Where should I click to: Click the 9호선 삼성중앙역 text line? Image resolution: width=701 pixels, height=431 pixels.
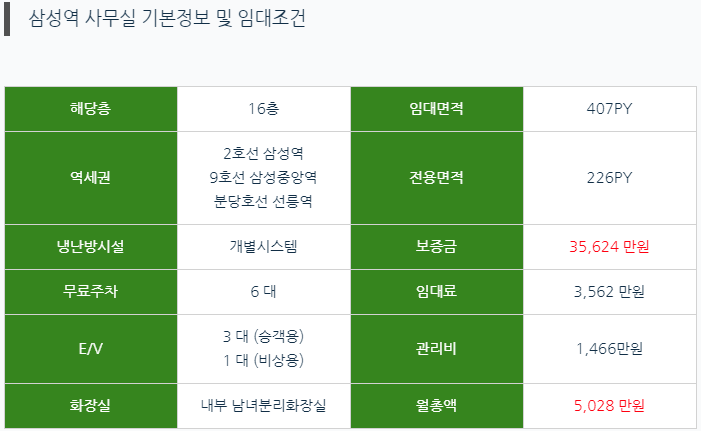pyautogui.click(x=263, y=177)
